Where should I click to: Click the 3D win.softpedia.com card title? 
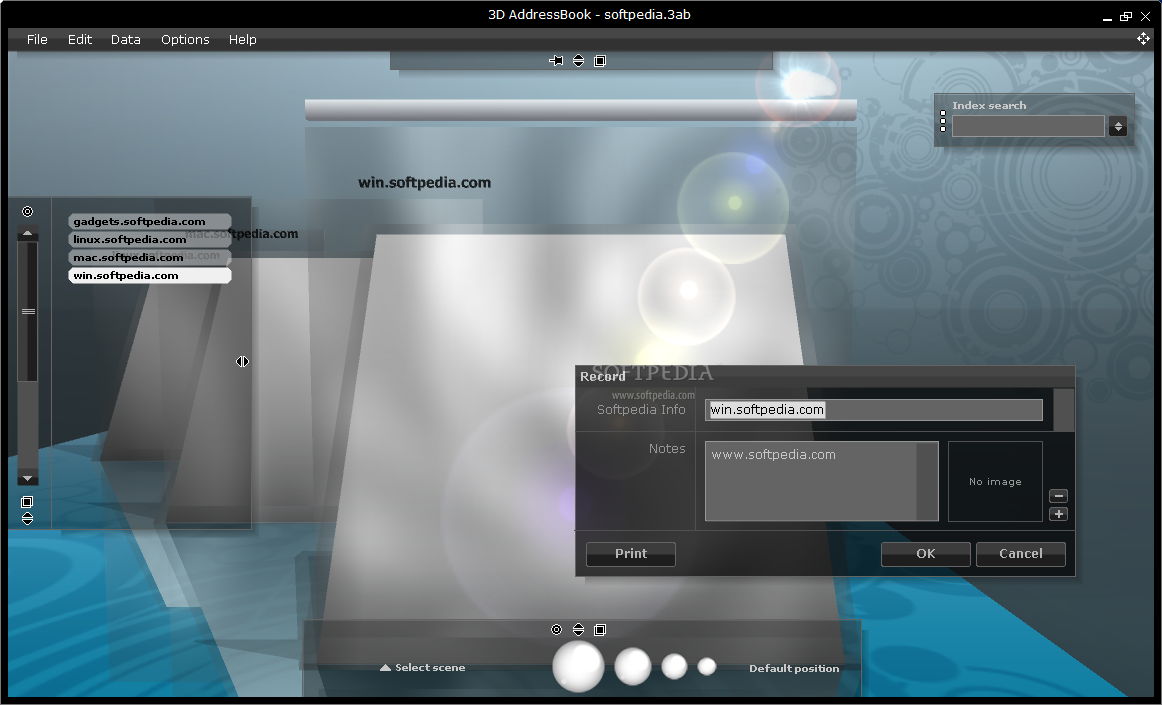pyautogui.click(x=425, y=182)
